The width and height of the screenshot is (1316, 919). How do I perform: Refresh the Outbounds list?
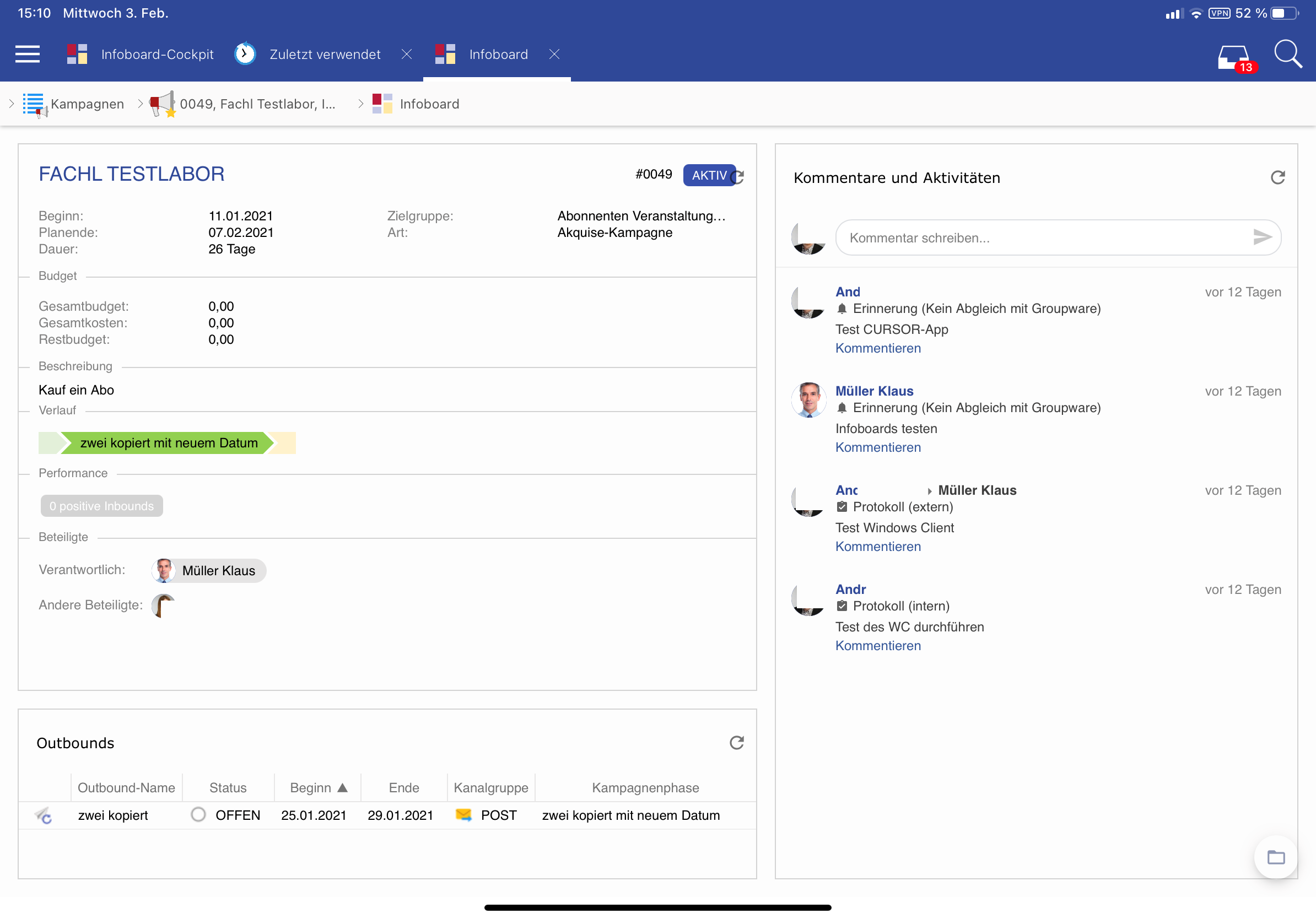[736, 743]
